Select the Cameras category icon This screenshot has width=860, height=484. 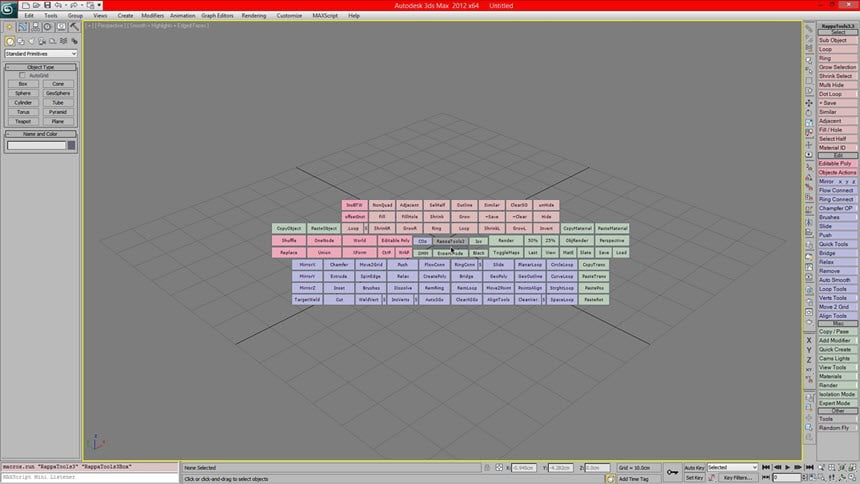42,41
